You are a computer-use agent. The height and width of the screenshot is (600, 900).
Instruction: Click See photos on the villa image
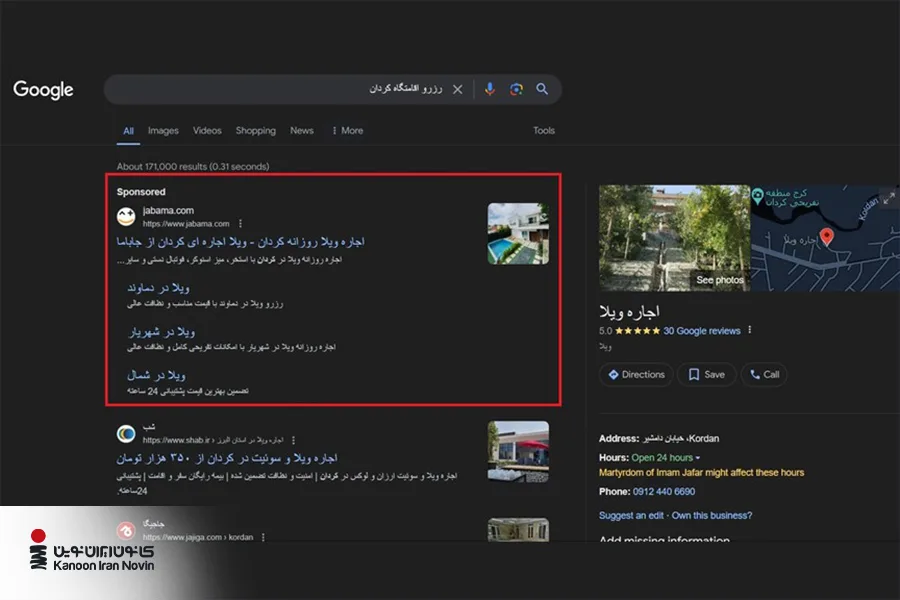720,280
